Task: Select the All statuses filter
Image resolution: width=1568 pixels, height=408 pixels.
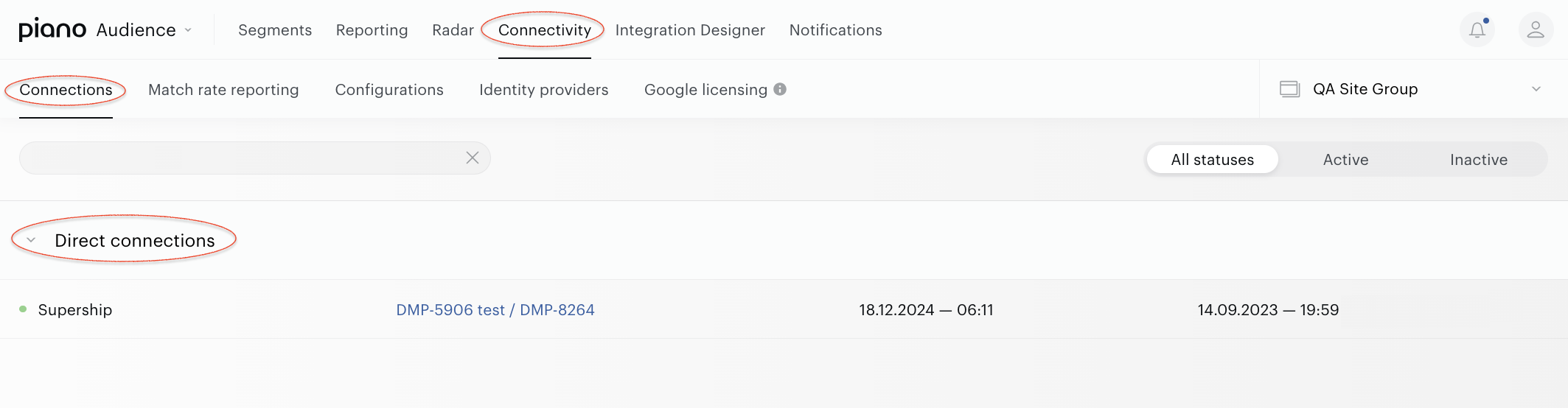Action: pyautogui.click(x=1212, y=159)
